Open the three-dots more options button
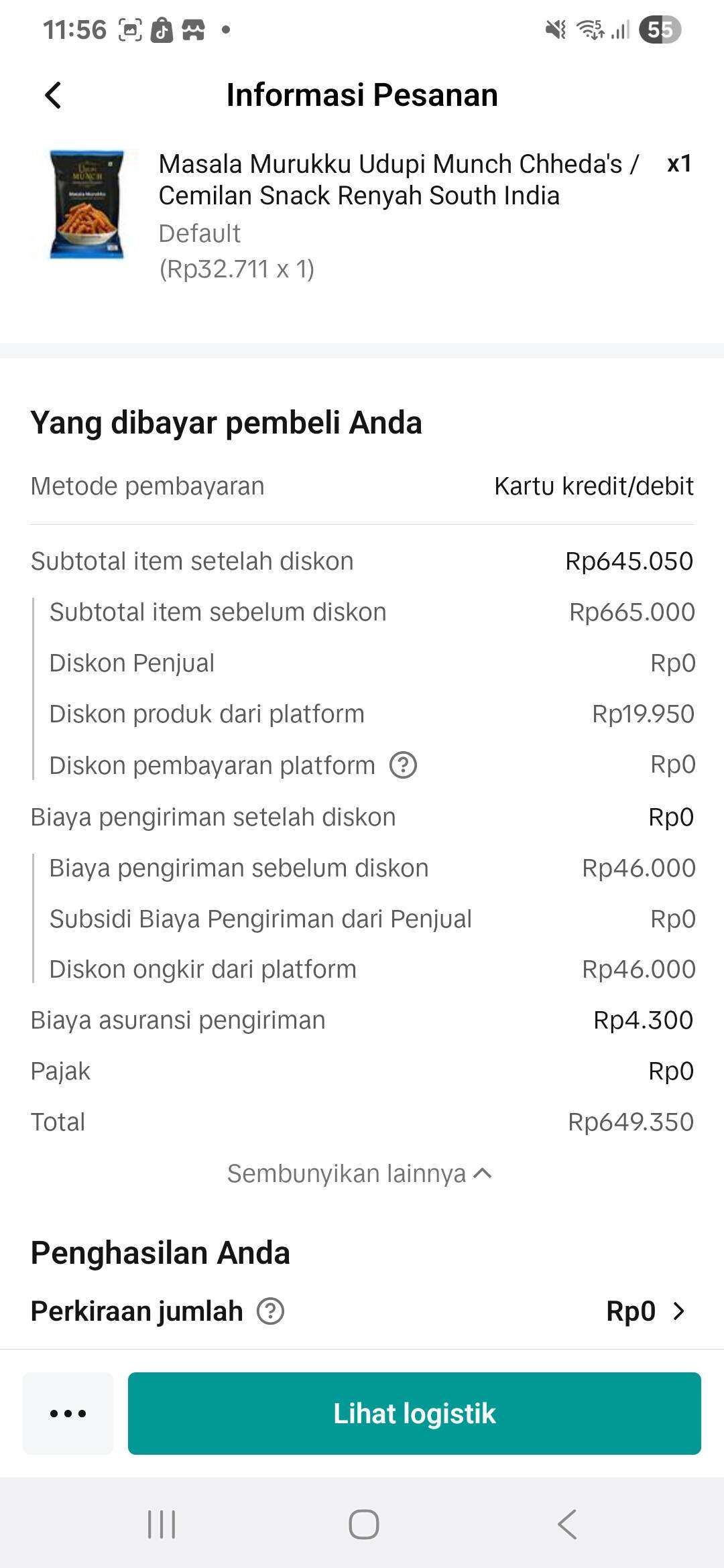This screenshot has width=724, height=1568. [x=68, y=1413]
